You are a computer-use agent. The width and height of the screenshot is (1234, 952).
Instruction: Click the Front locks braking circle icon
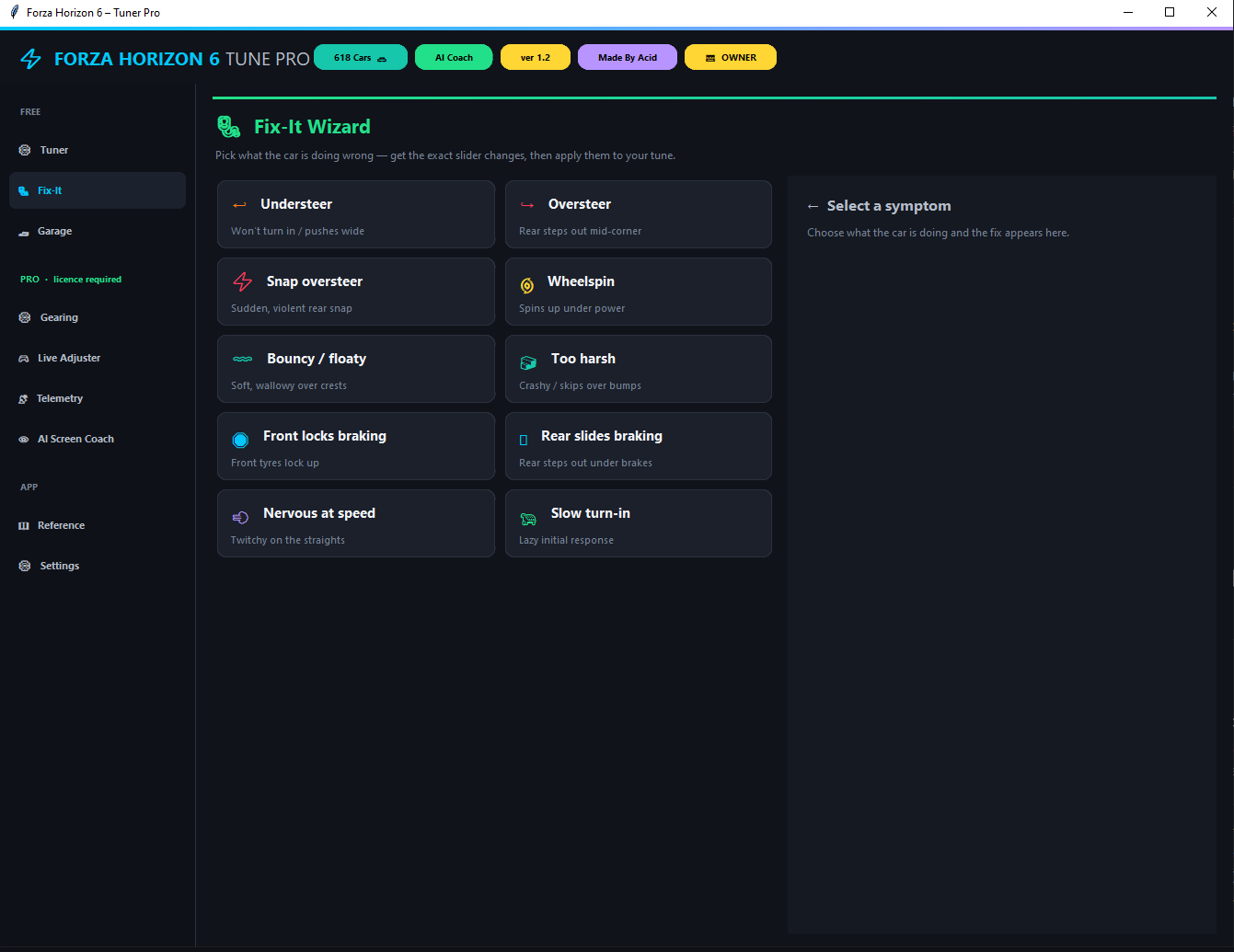(240, 440)
